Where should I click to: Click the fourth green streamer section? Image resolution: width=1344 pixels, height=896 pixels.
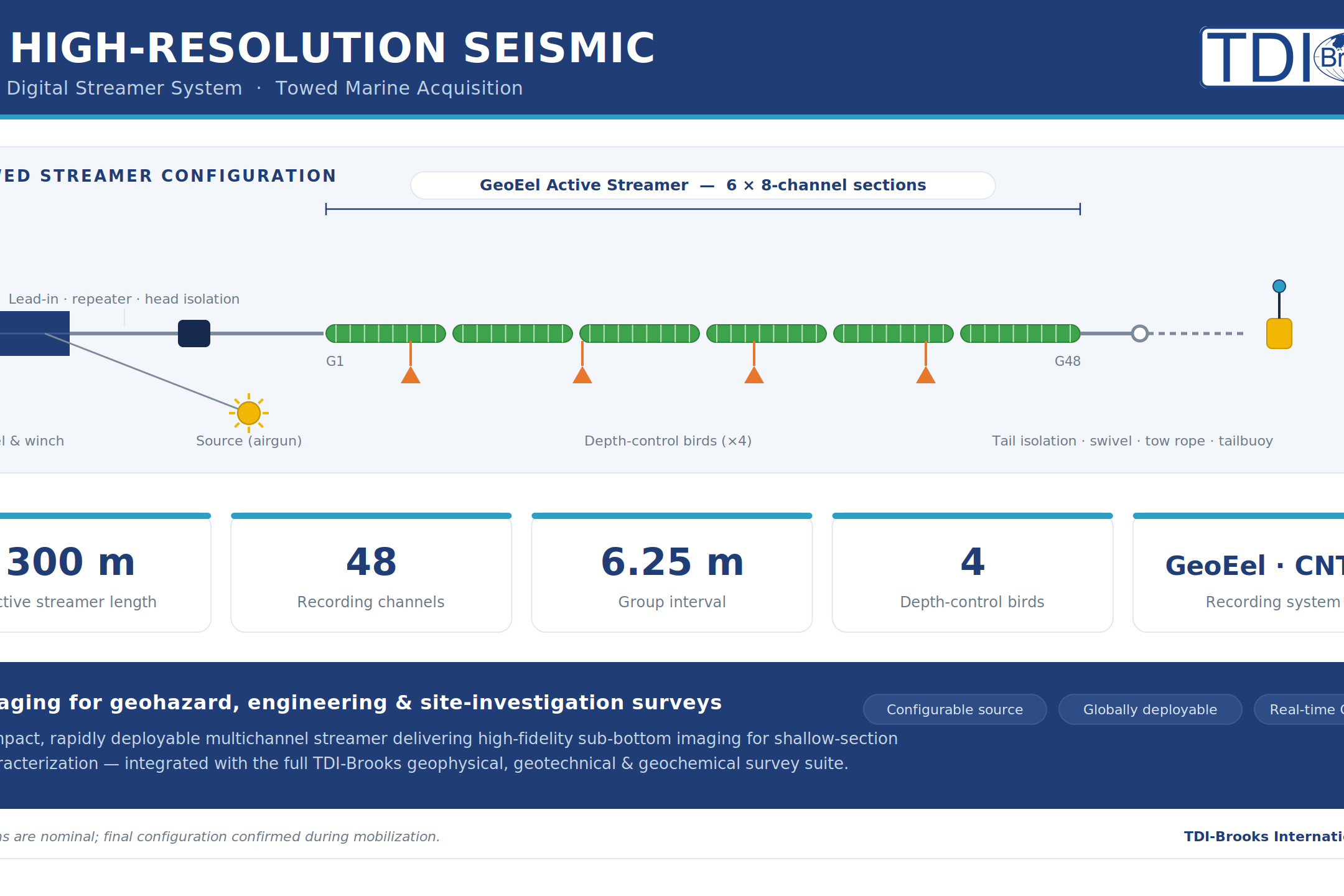tap(767, 334)
